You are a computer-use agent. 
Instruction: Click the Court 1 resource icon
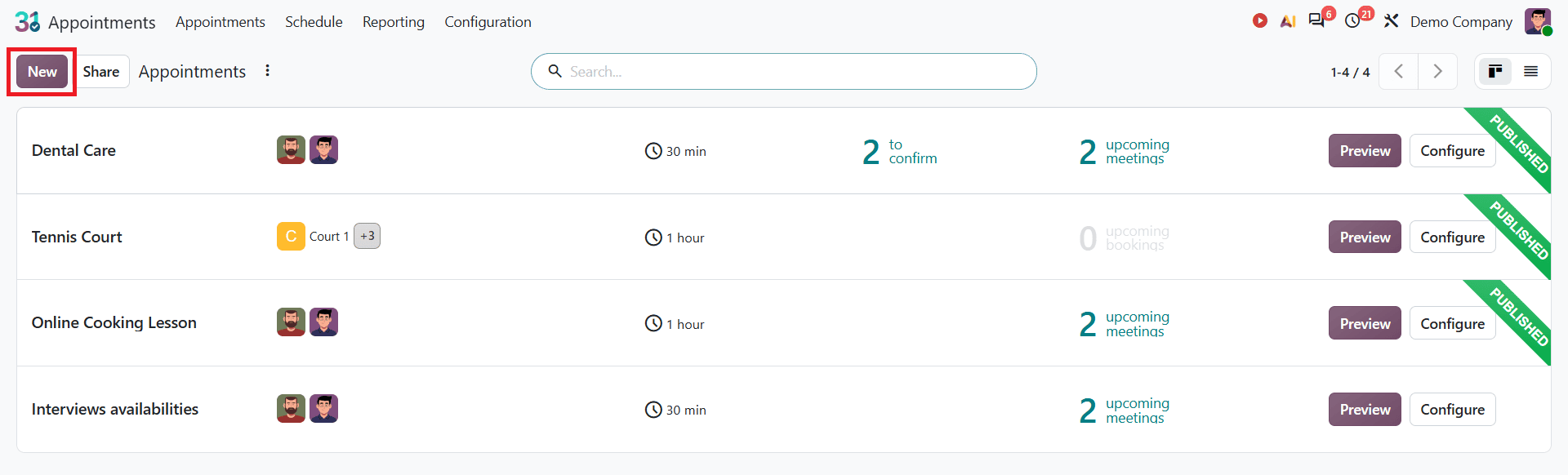pyautogui.click(x=291, y=237)
